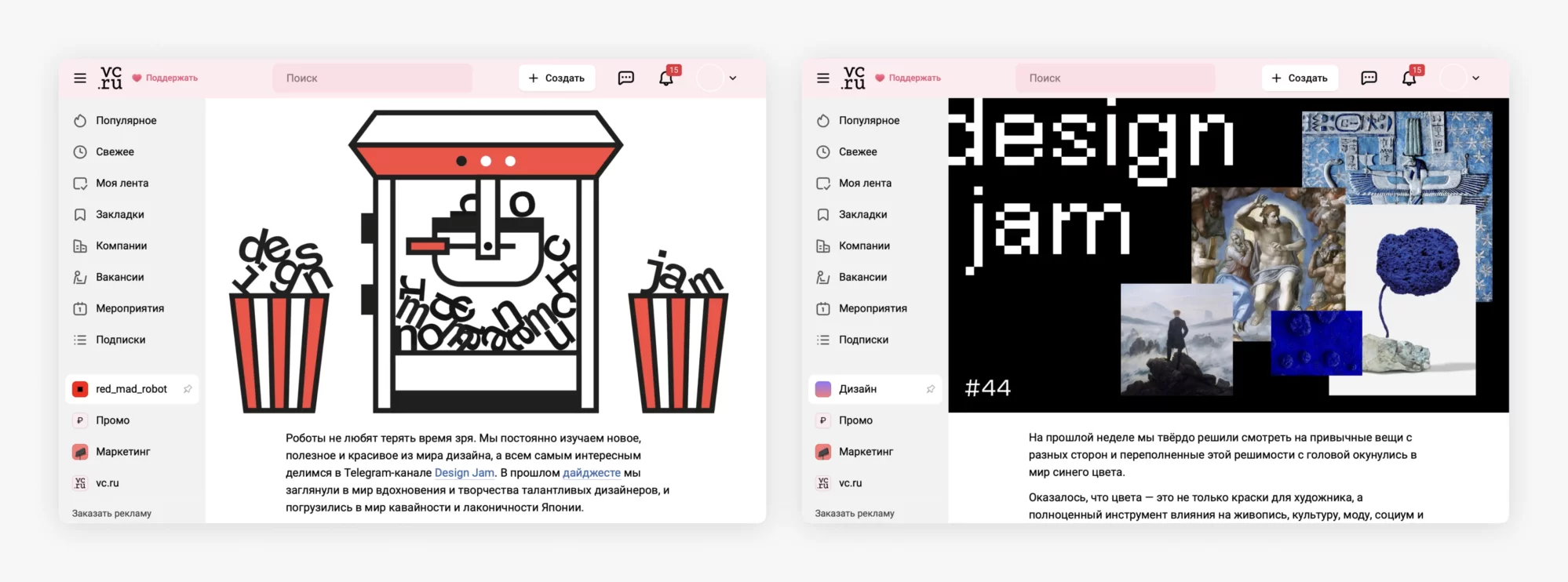The width and height of the screenshot is (1568, 582).
Task: Click Подписки list icon in right window
Action: 823,340
